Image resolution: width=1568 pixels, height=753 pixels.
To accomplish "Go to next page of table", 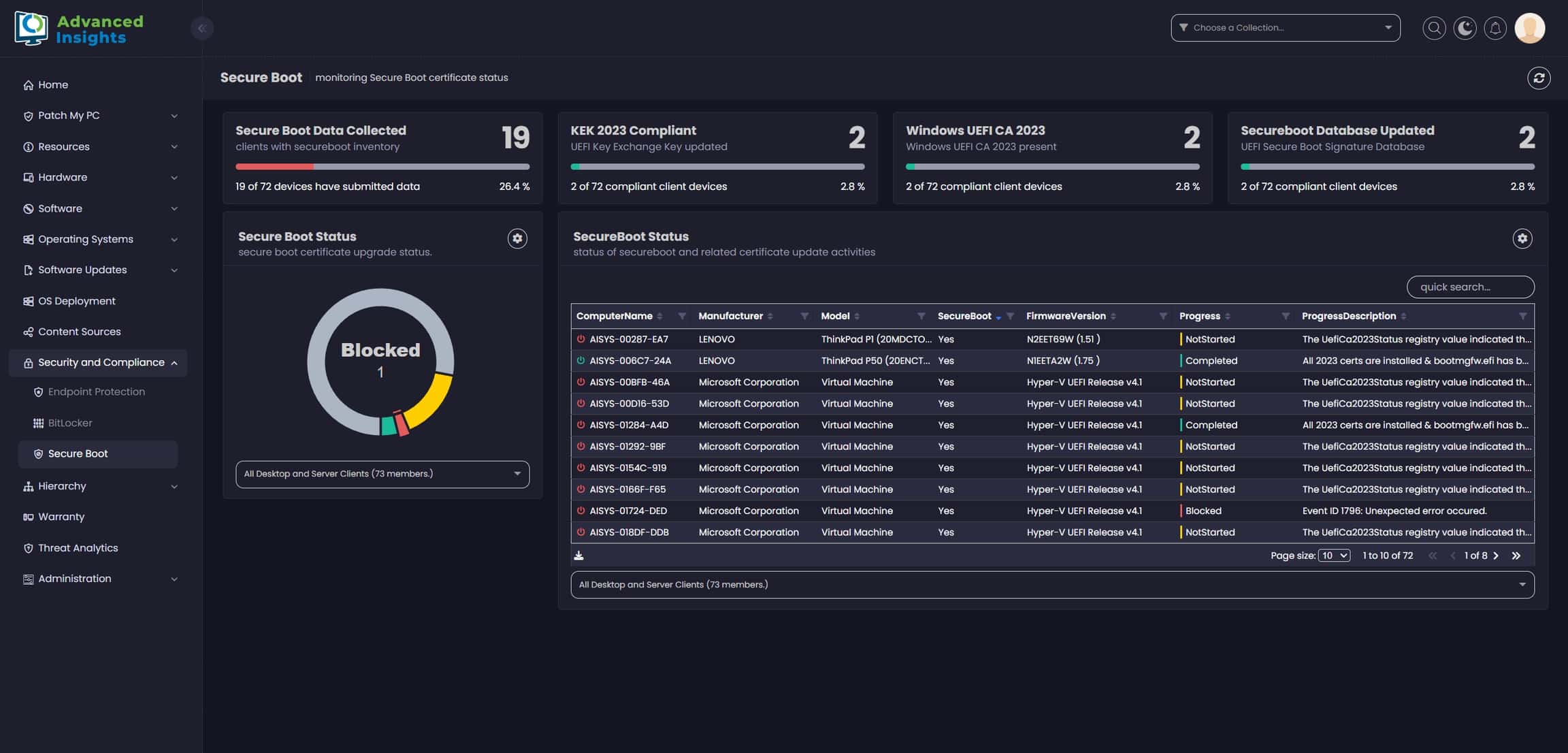I will (x=1496, y=556).
